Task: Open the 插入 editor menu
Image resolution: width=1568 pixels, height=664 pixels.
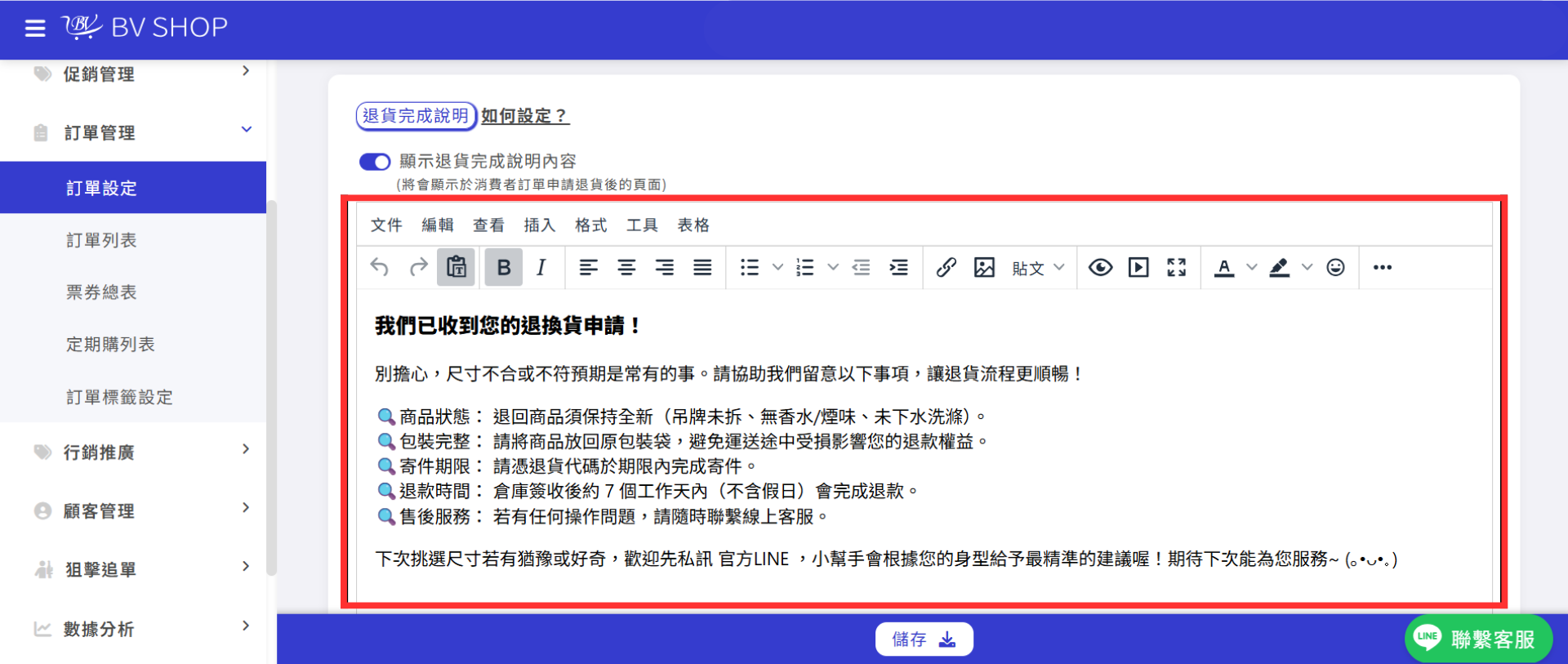Action: click(539, 225)
